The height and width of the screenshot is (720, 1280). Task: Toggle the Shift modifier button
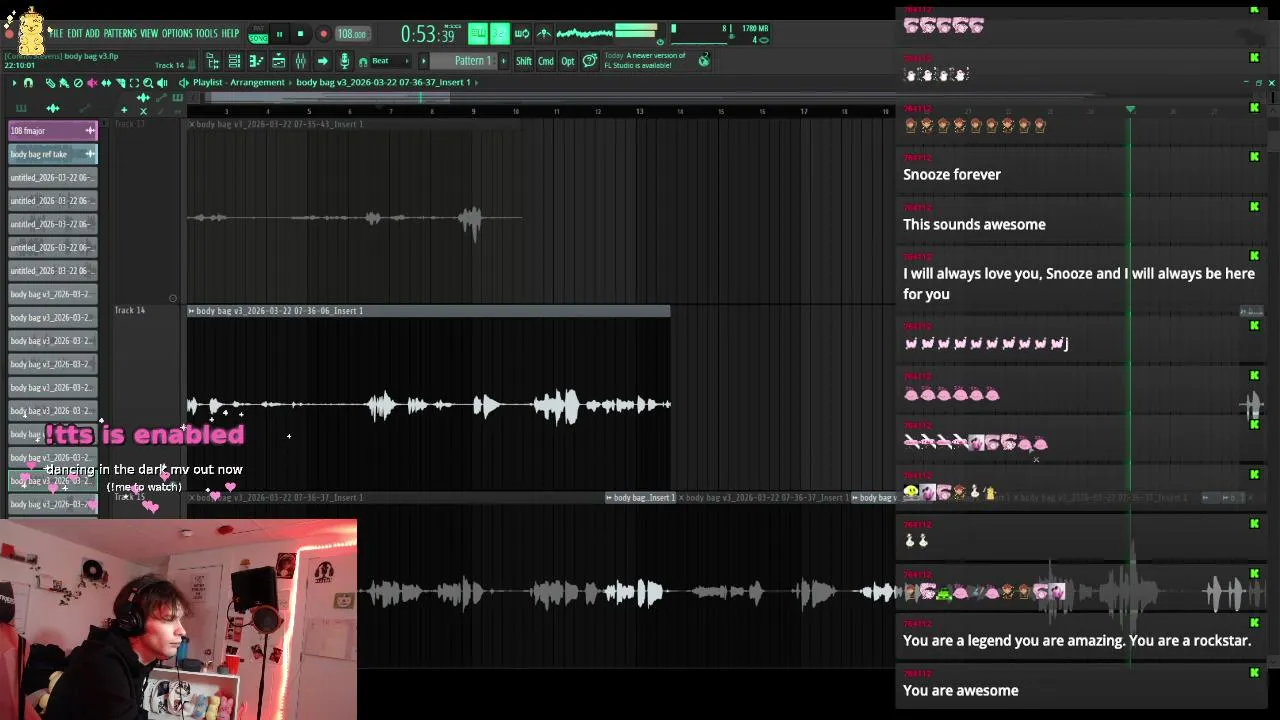pos(524,61)
